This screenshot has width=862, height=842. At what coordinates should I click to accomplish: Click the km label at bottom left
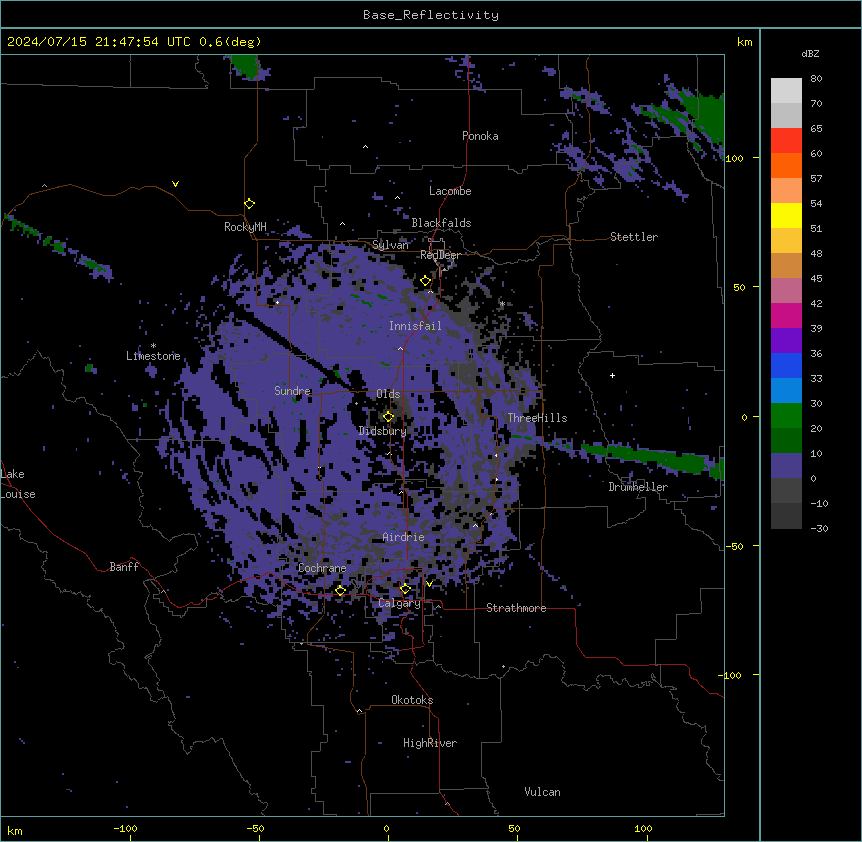coord(15,830)
